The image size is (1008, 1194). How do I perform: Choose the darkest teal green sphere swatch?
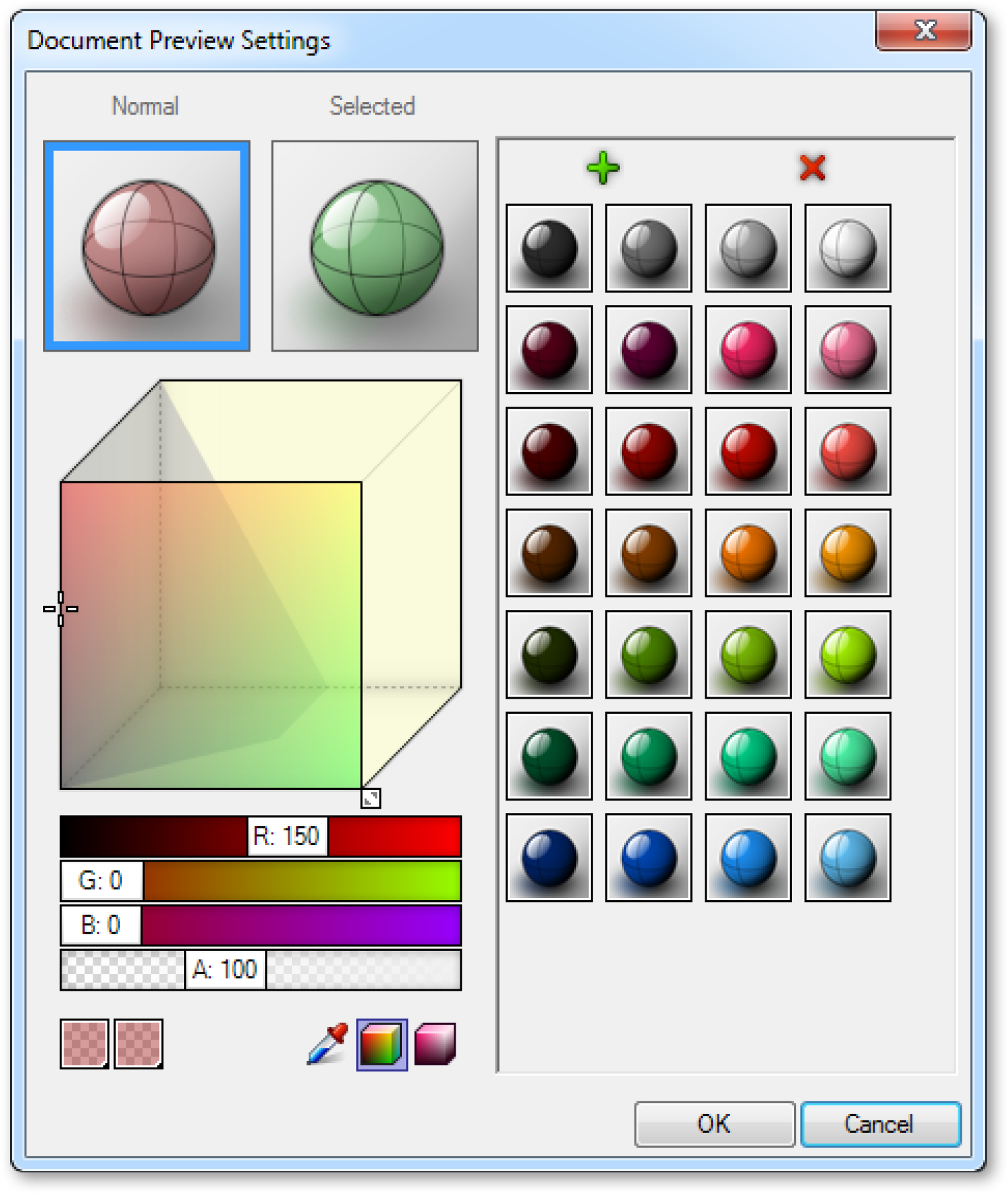click(x=549, y=756)
